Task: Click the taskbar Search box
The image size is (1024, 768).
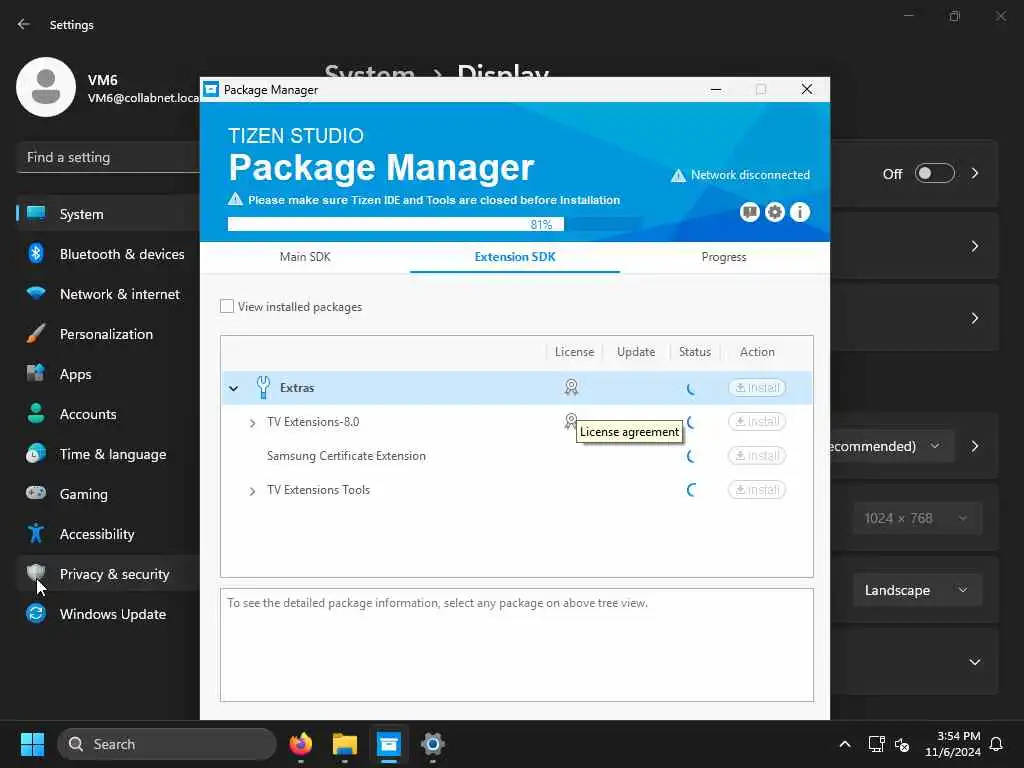Action: pyautogui.click(x=167, y=744)
